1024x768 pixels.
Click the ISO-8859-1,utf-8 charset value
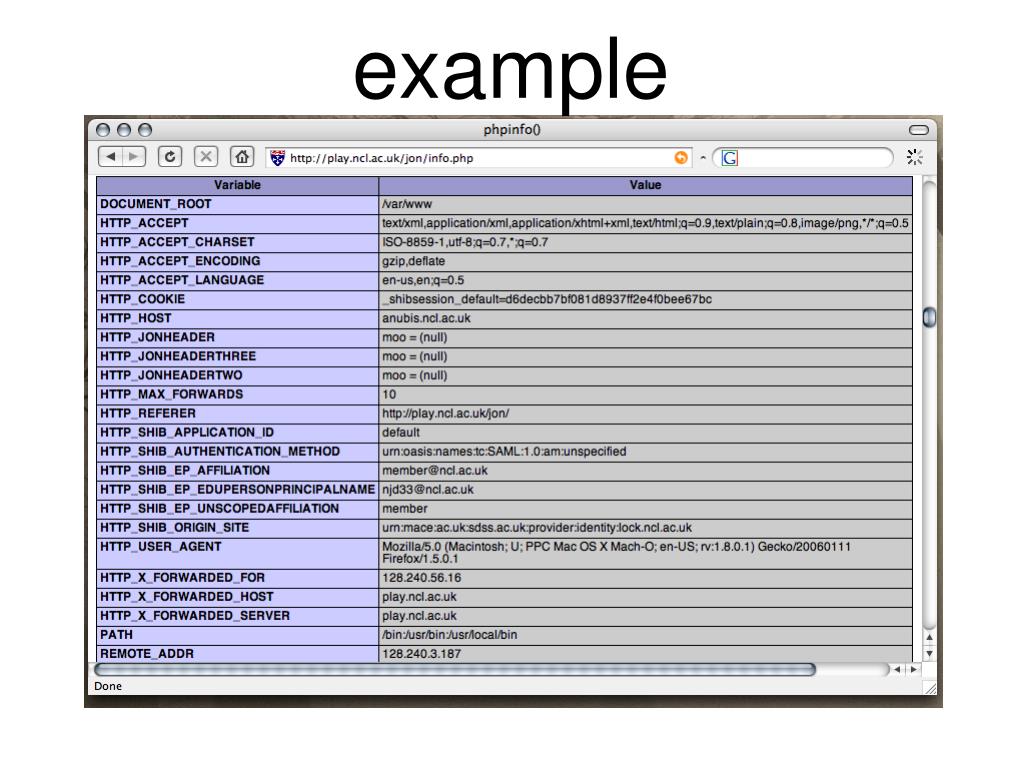[645, 242]
